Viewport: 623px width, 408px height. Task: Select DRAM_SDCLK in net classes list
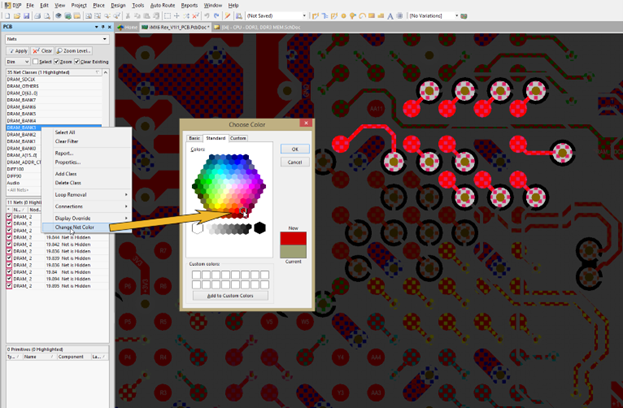pyautogui.click(x=22, y=79)
